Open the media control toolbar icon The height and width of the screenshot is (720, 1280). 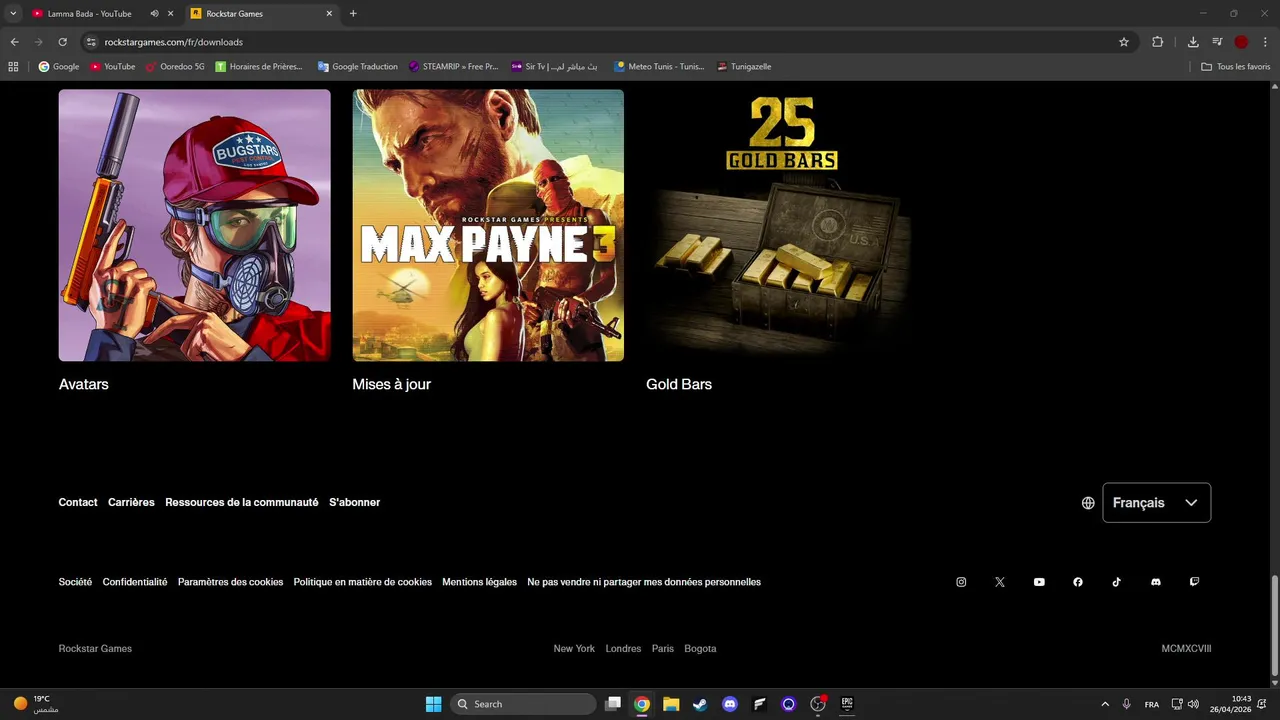[1217, 42]
